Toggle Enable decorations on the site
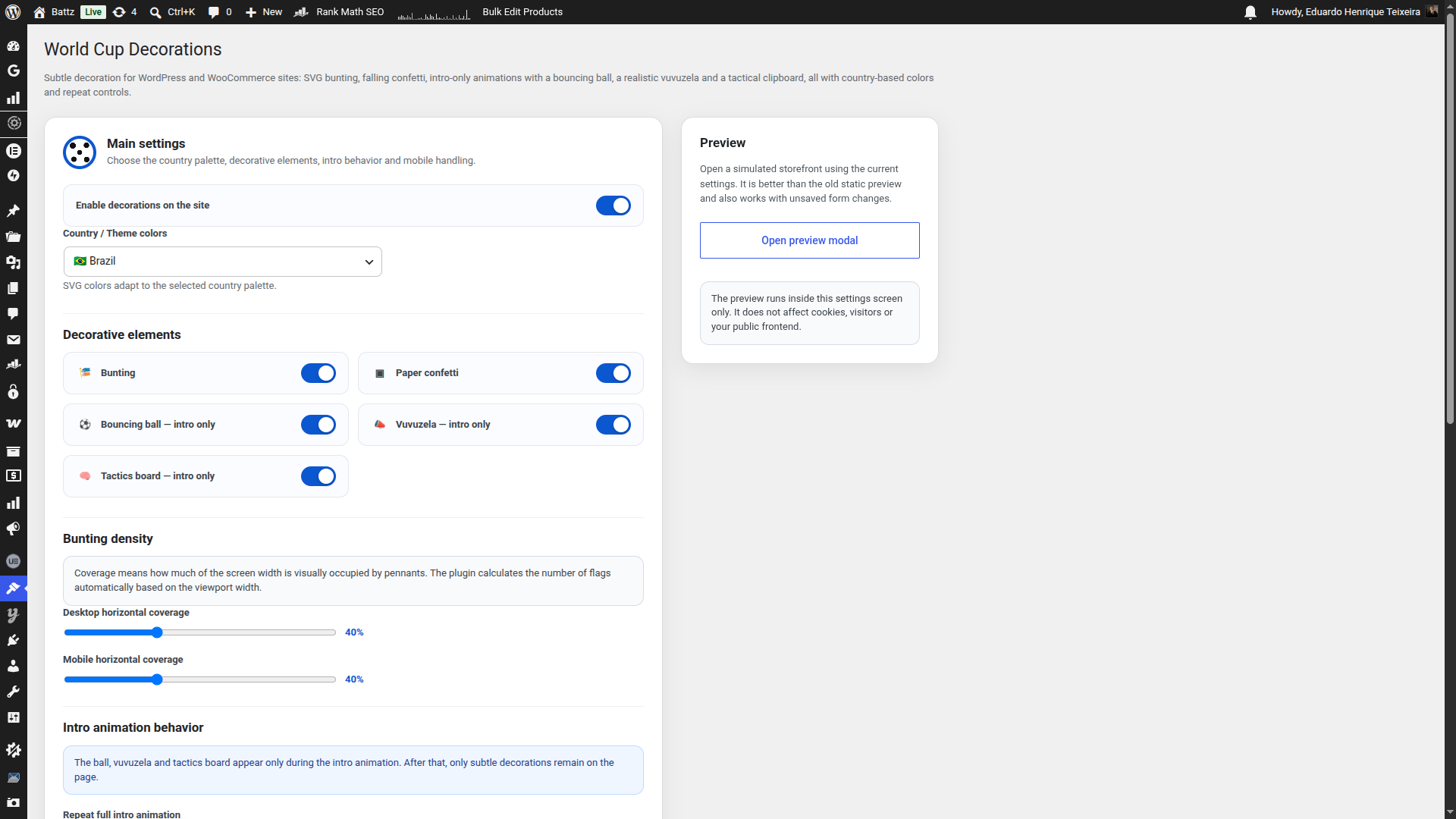This screenshot has width=1456, height=819. 613,206
